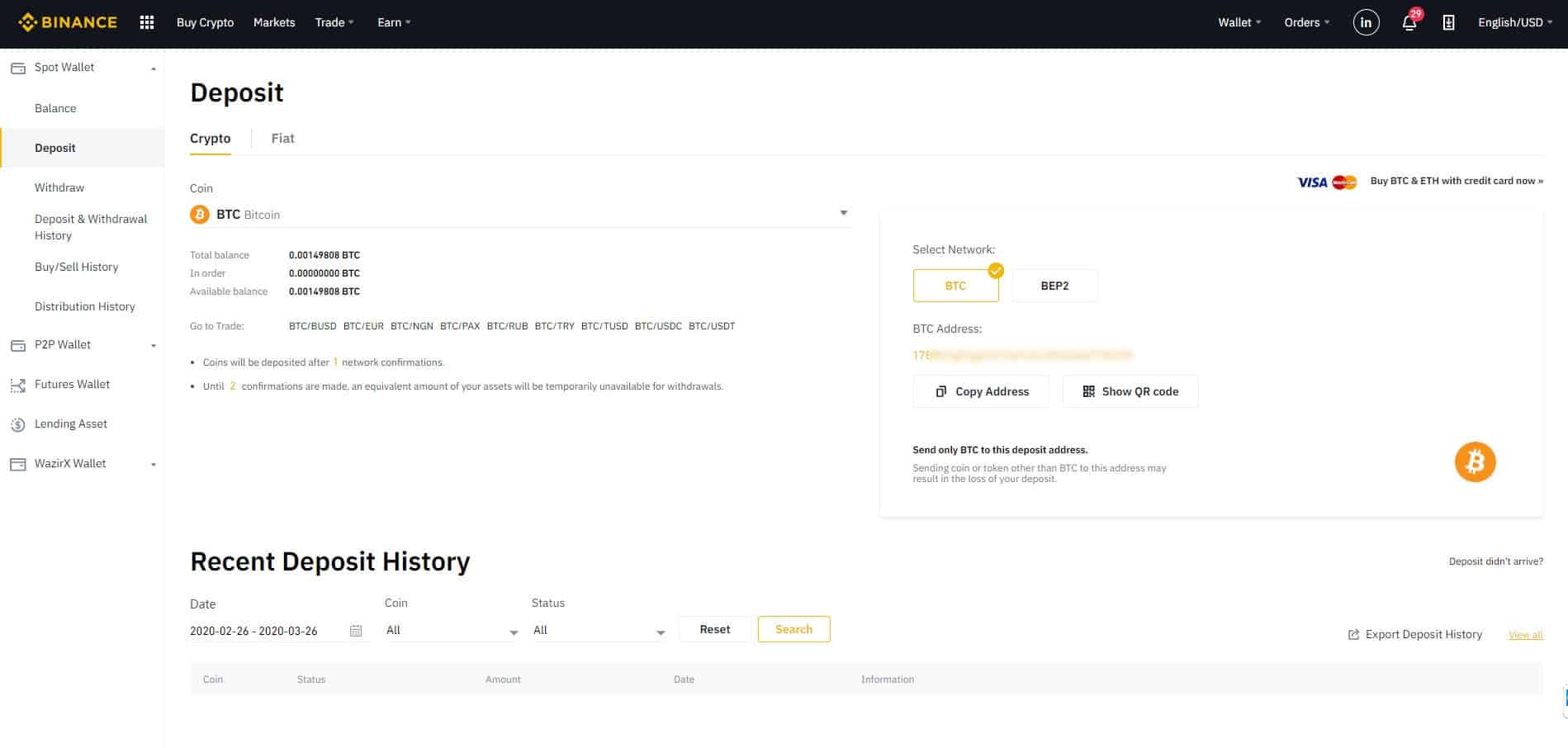This screenshot has height=748, width=1568.
Task: Select the Crypto tab
Action: pyautogui.click(x=210, y=139)
